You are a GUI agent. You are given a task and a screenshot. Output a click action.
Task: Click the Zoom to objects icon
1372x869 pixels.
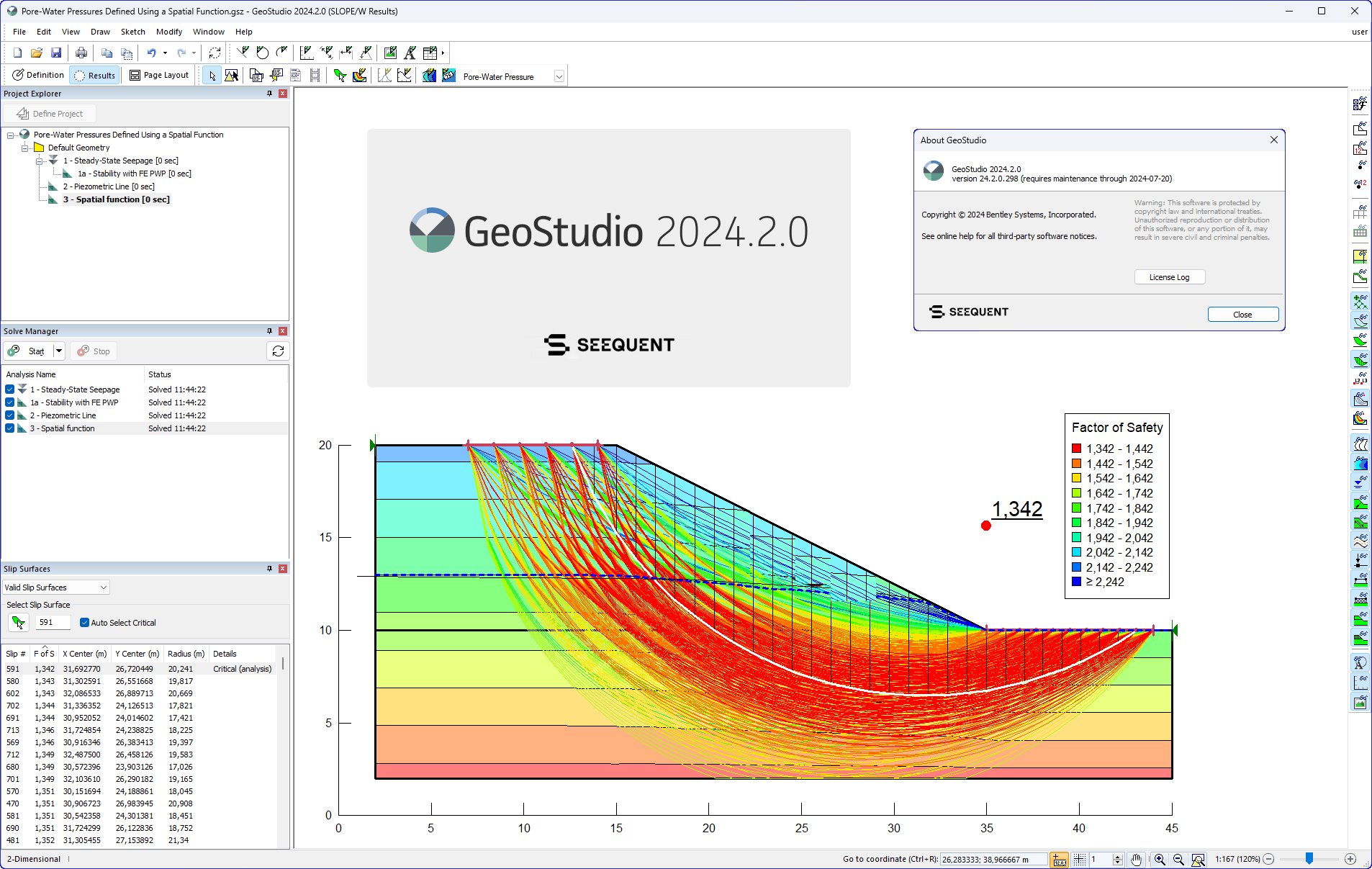click(1198, 859)
